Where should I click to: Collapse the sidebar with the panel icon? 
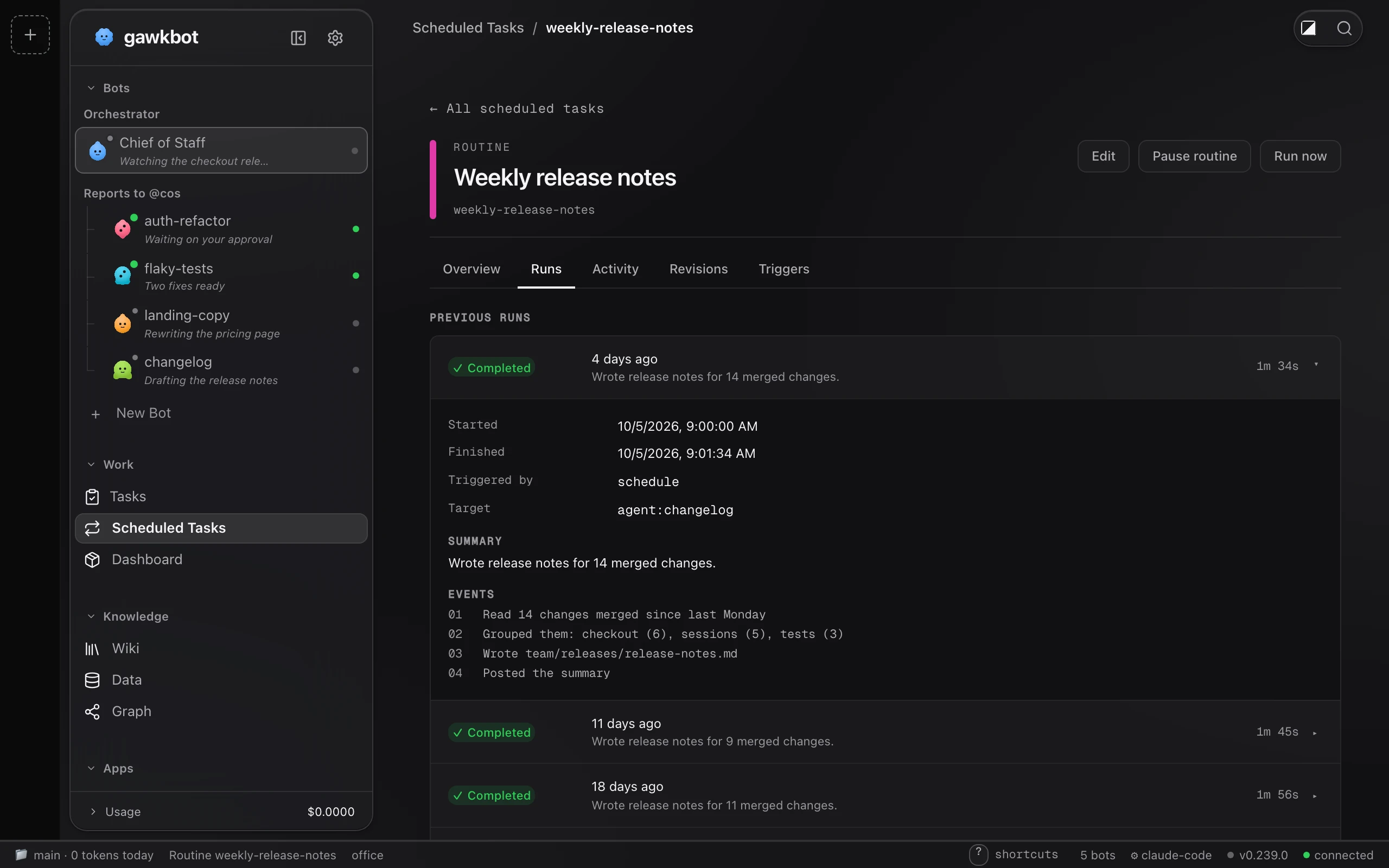(298, 38)
